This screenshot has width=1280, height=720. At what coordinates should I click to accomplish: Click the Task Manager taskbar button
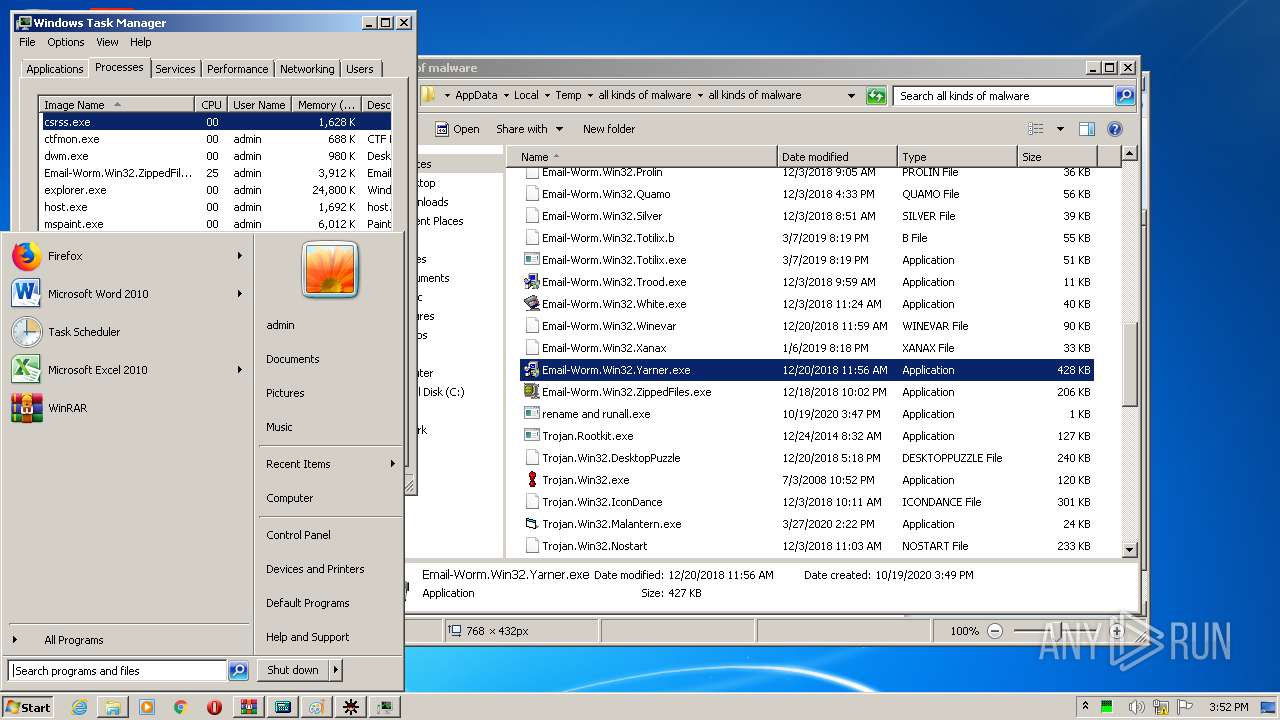(385, 707)
